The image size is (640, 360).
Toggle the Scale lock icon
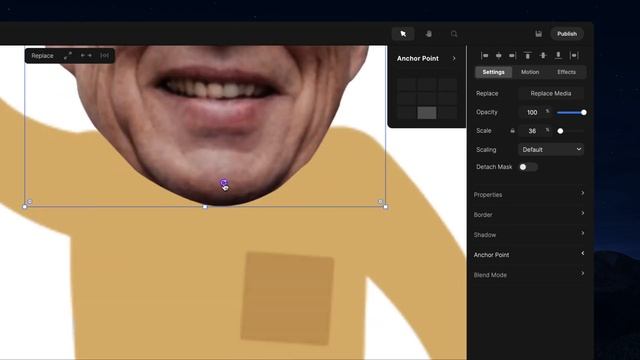(x=512, y=131)
